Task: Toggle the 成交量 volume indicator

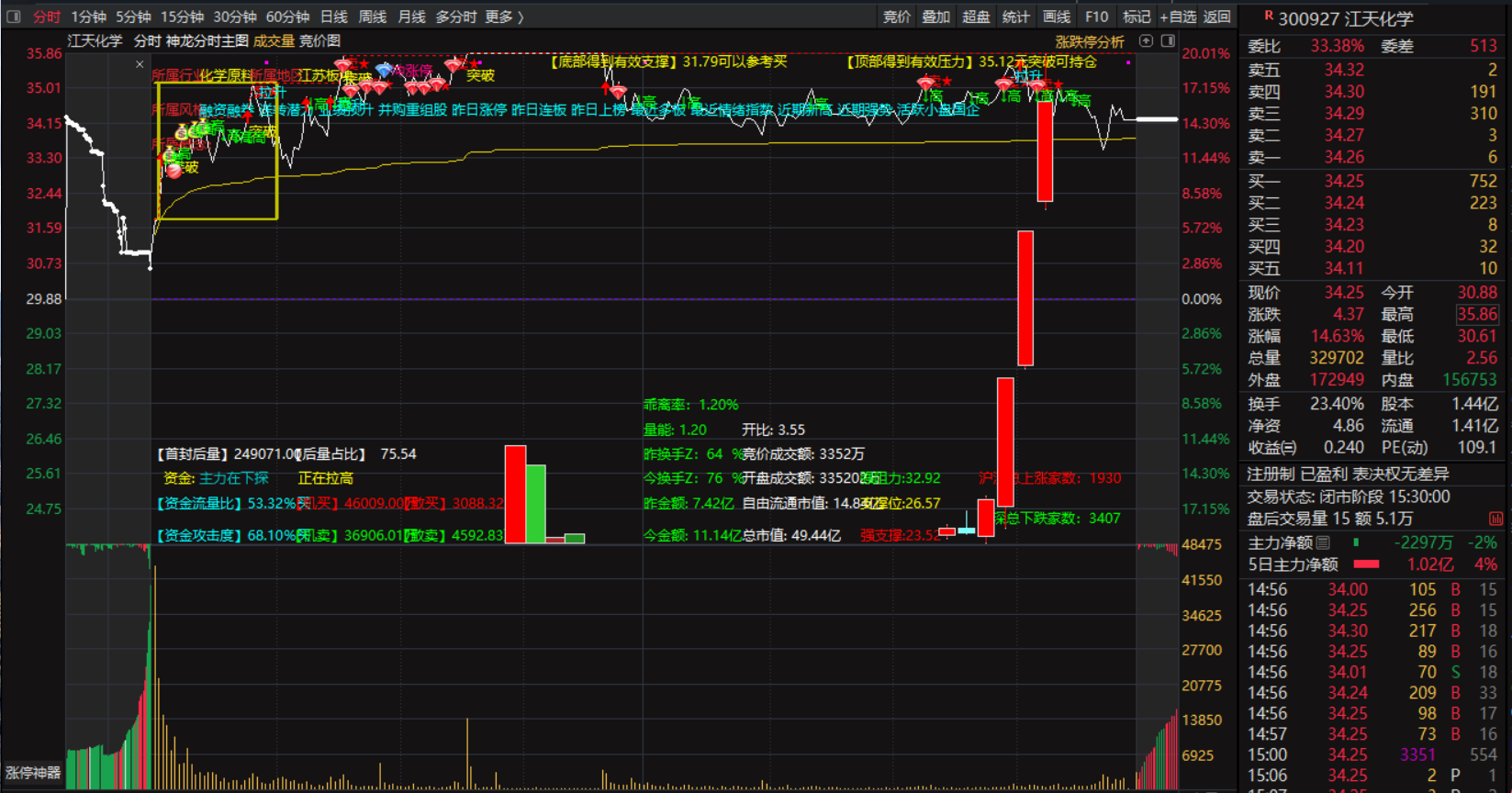Action: click(x=274, y=41)
